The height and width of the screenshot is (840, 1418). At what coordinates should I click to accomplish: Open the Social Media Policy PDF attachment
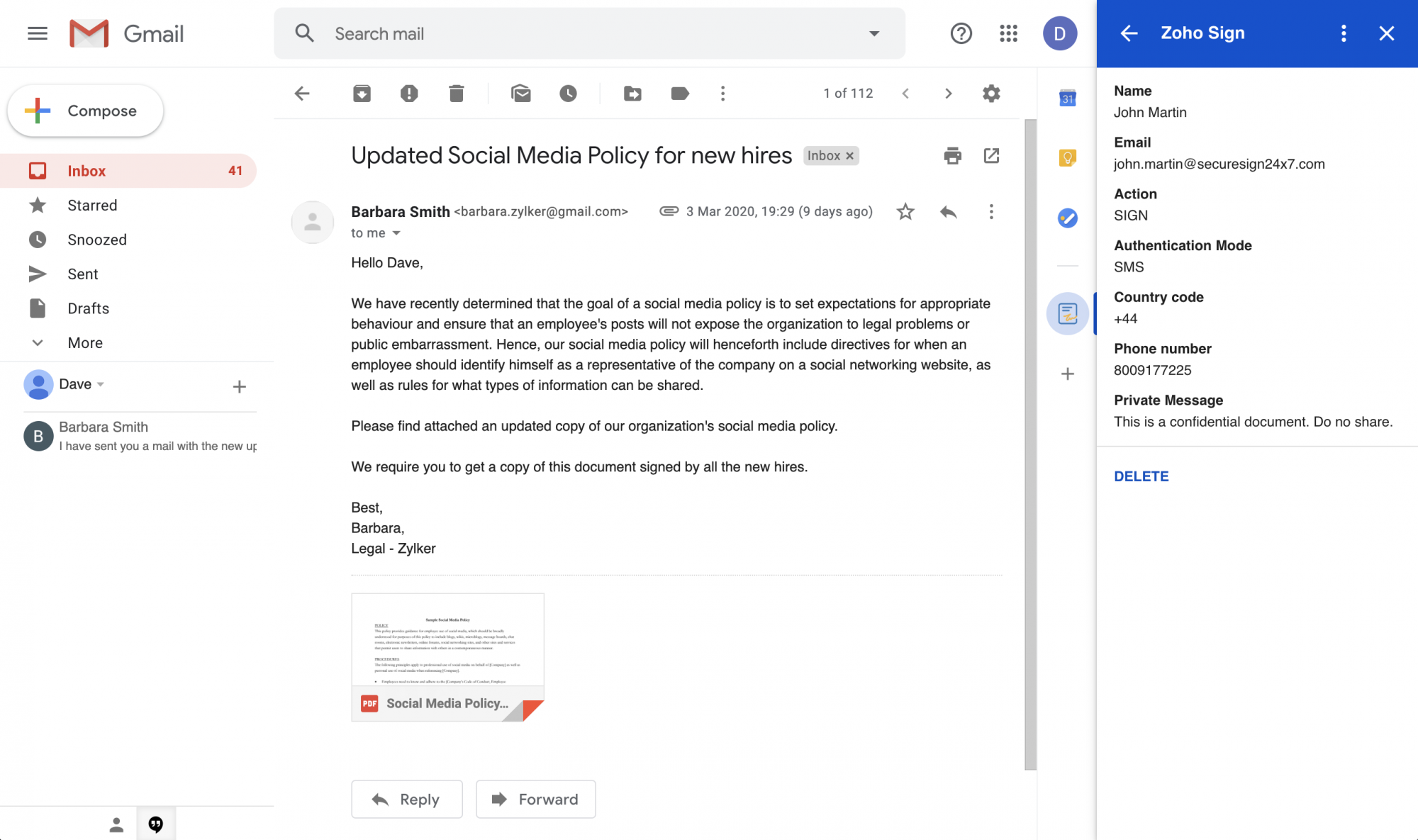[x=447, y=656]
